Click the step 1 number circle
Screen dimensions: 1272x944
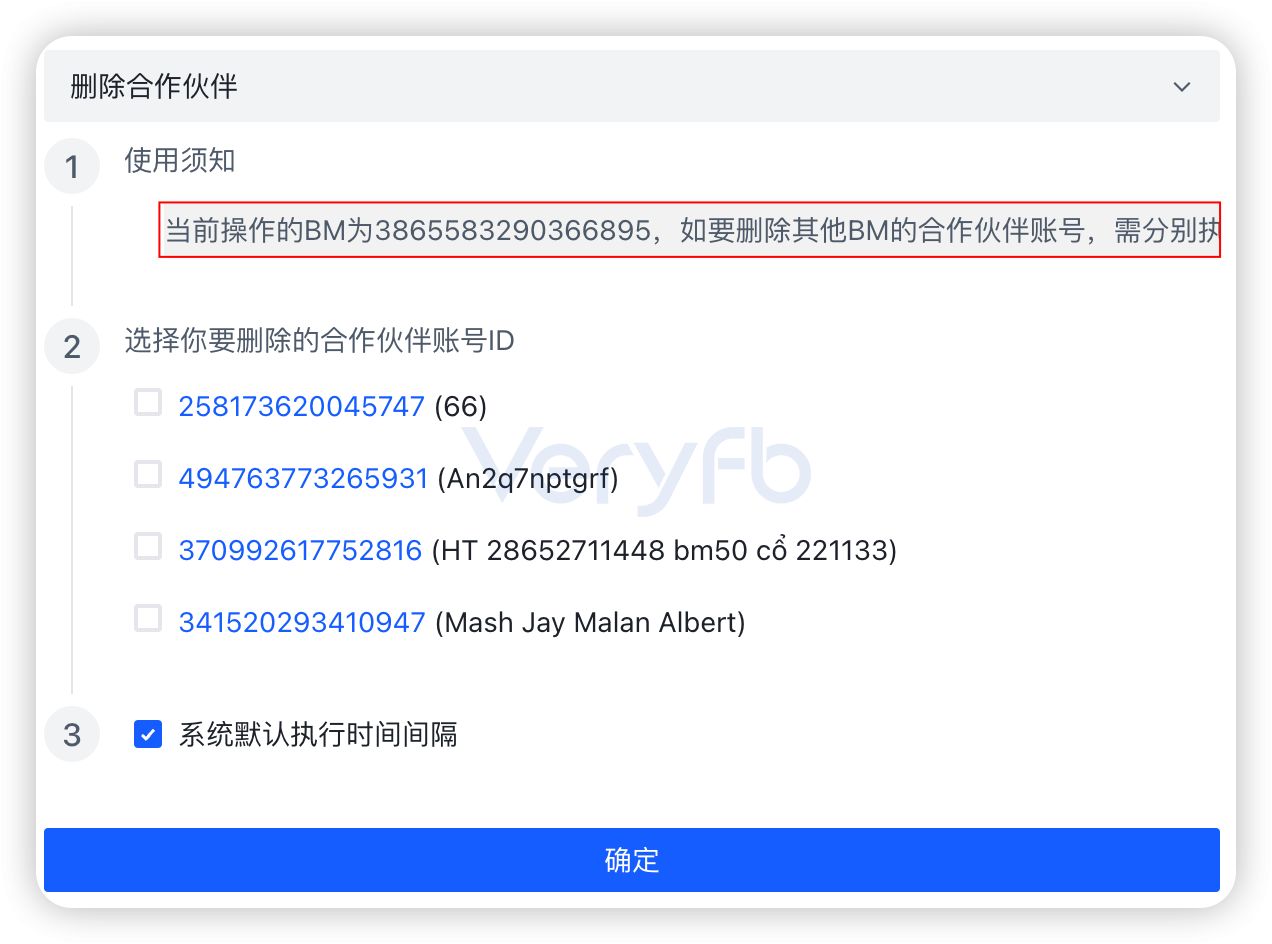click(x=72, y=167)
